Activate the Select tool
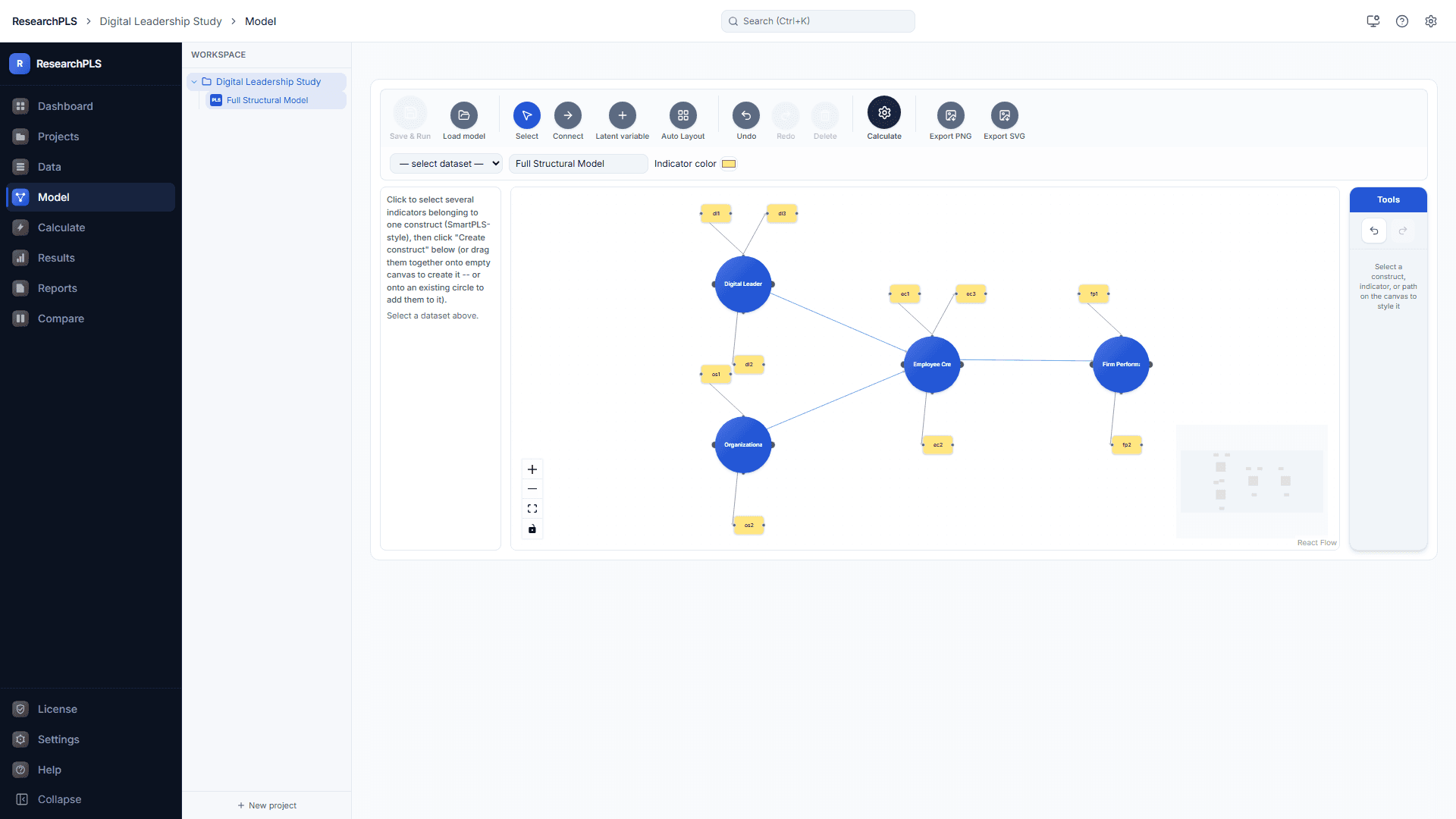1456x819 pixels. click(526, 115)
